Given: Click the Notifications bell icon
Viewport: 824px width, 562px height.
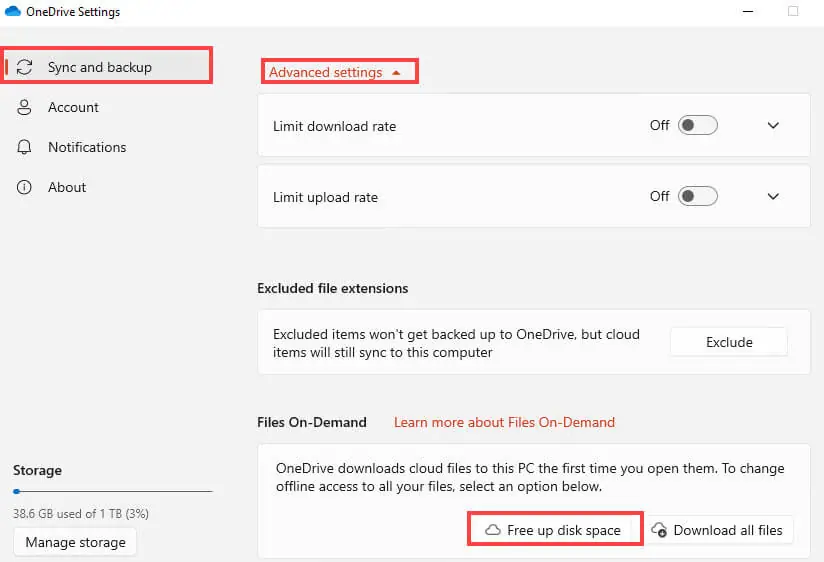Looking at the screenshot, I should 24,147.
